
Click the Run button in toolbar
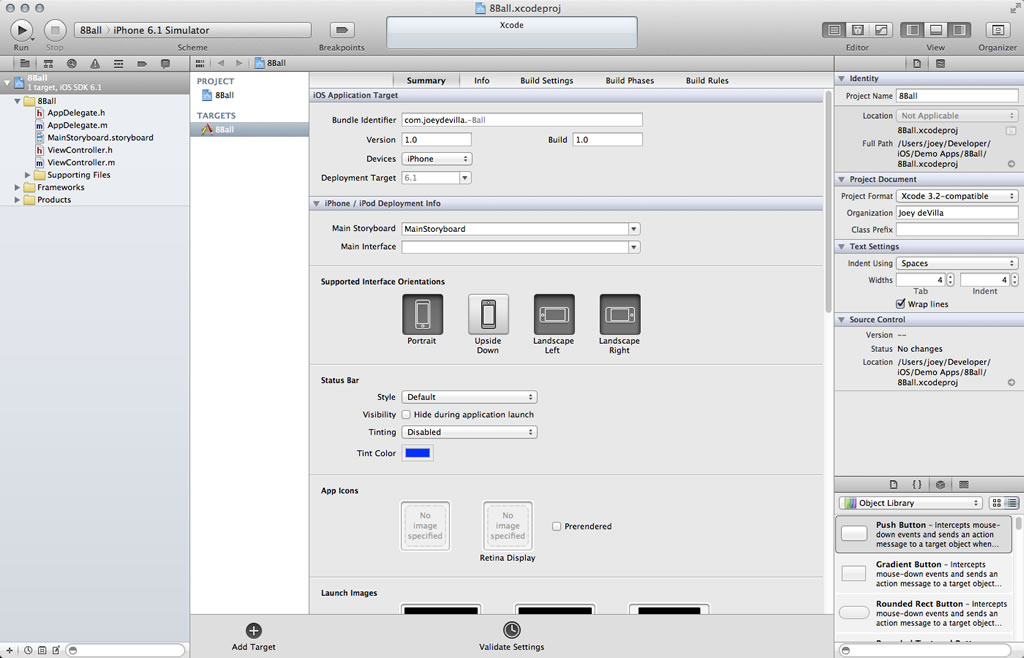(21, 30)
